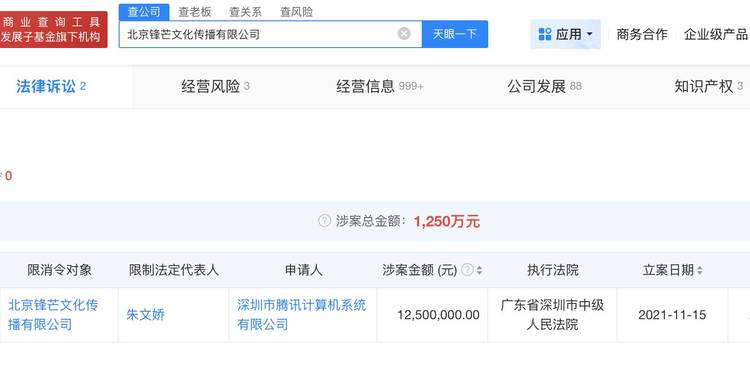Open the 法律诉讼 section tab
Viewport: 750px width, 376px height.
[51, 87]
